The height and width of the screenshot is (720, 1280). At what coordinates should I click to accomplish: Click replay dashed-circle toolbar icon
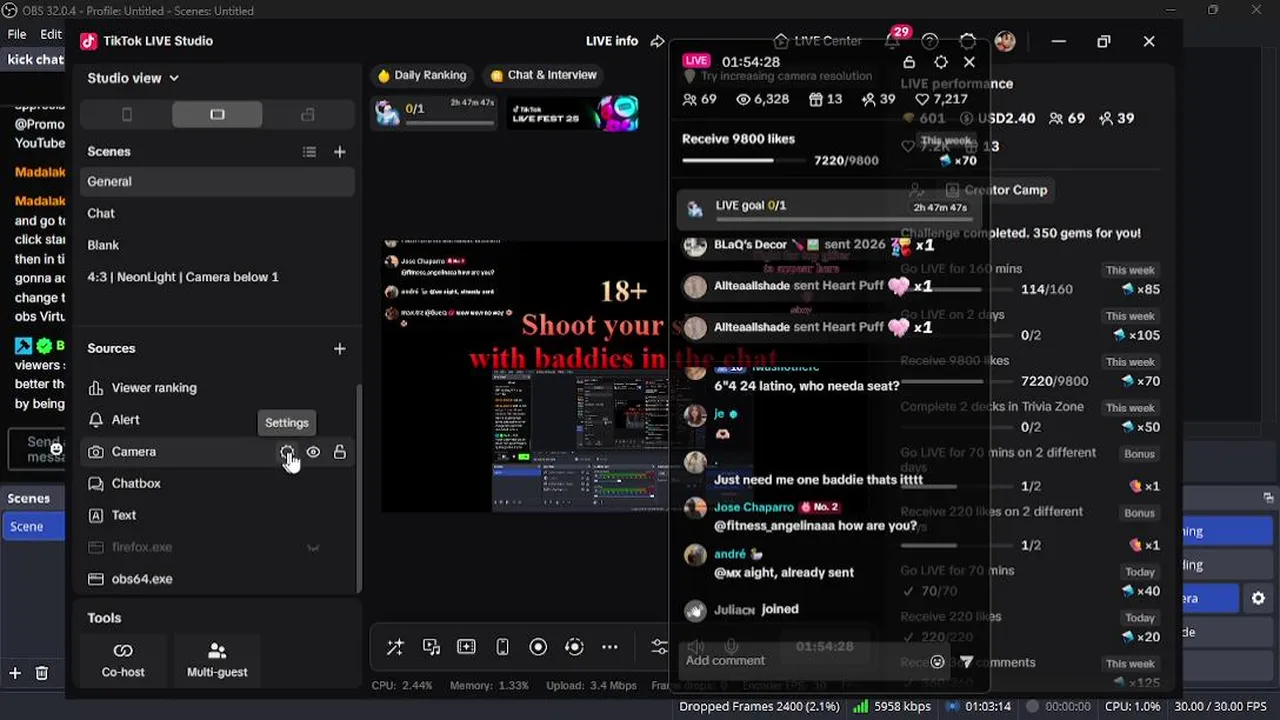coord(574,647)
